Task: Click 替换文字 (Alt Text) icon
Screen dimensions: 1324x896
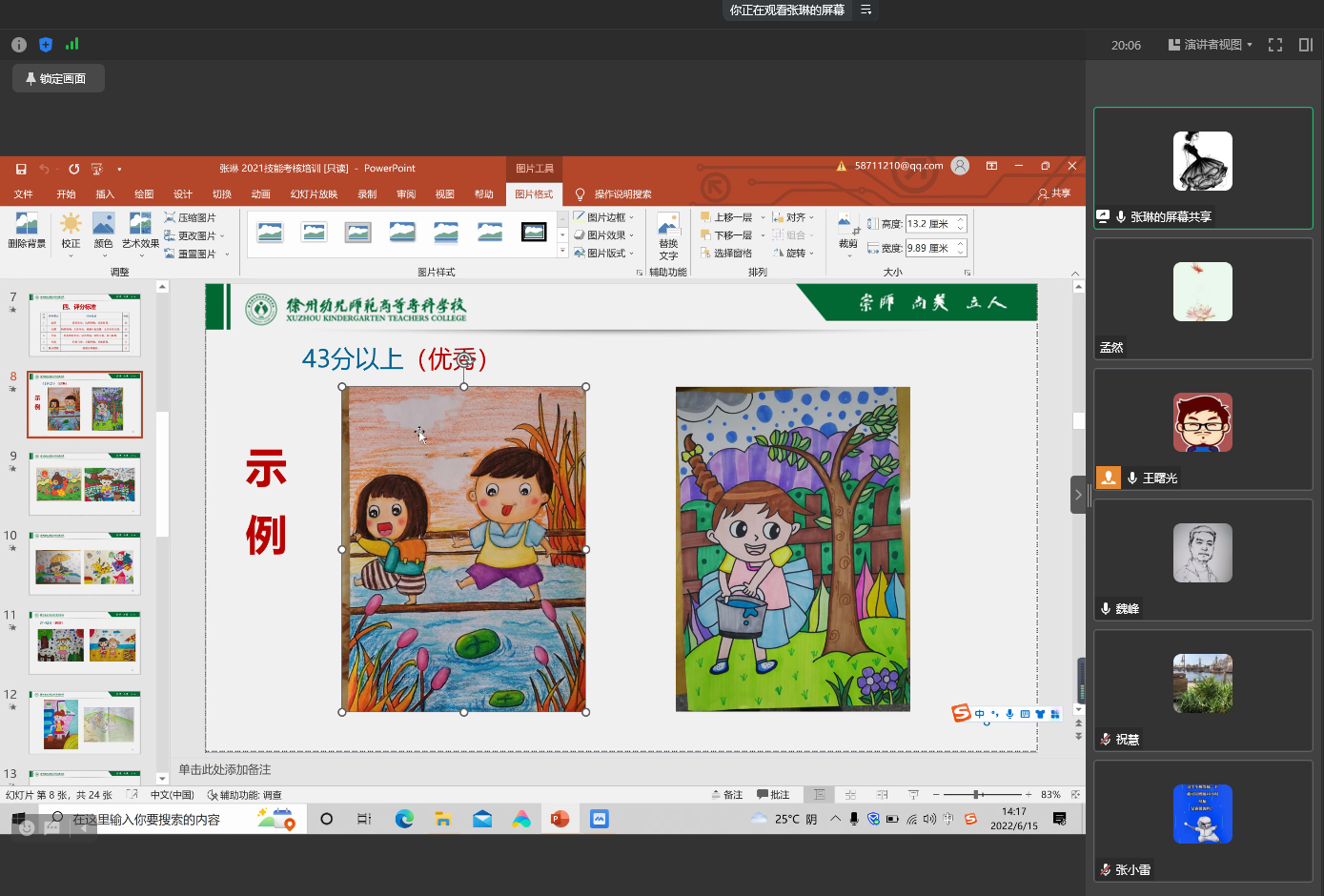Action: click(x=668, y=235)
